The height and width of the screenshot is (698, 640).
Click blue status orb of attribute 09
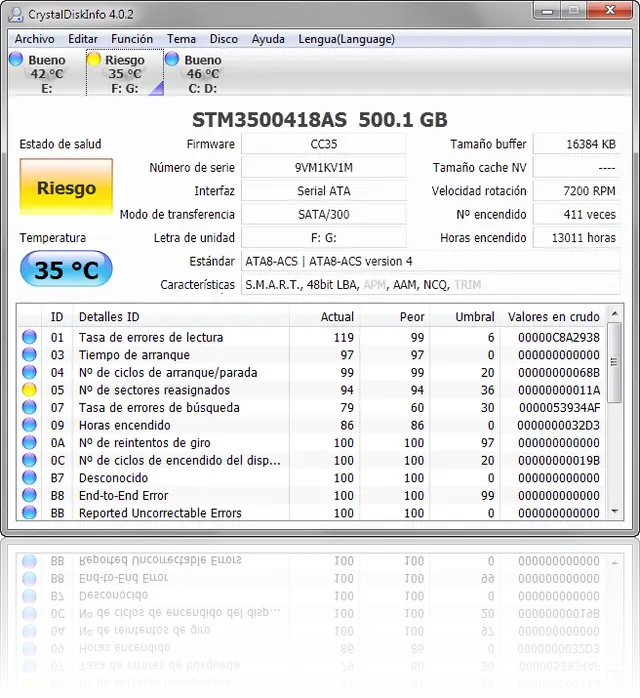click(29, 425)
